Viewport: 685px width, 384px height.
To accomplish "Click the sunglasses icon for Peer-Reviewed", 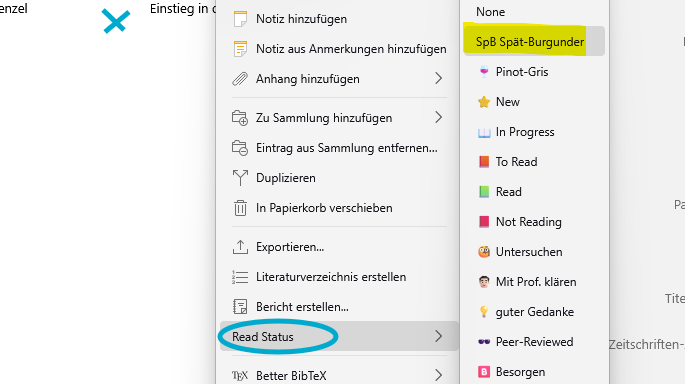I will click(x=484, y=342).
